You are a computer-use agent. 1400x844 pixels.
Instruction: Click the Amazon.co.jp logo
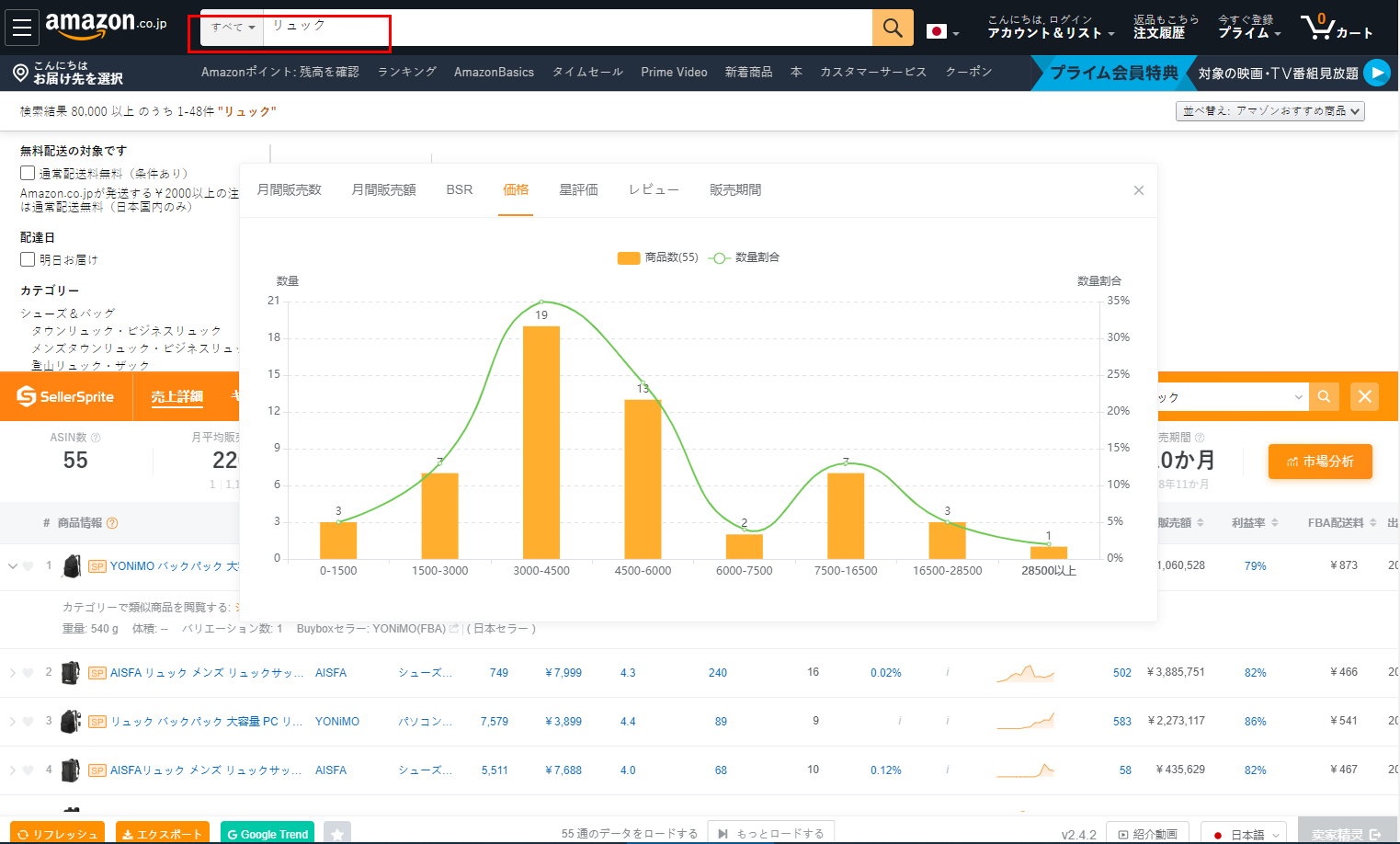[x=106, y=25]
